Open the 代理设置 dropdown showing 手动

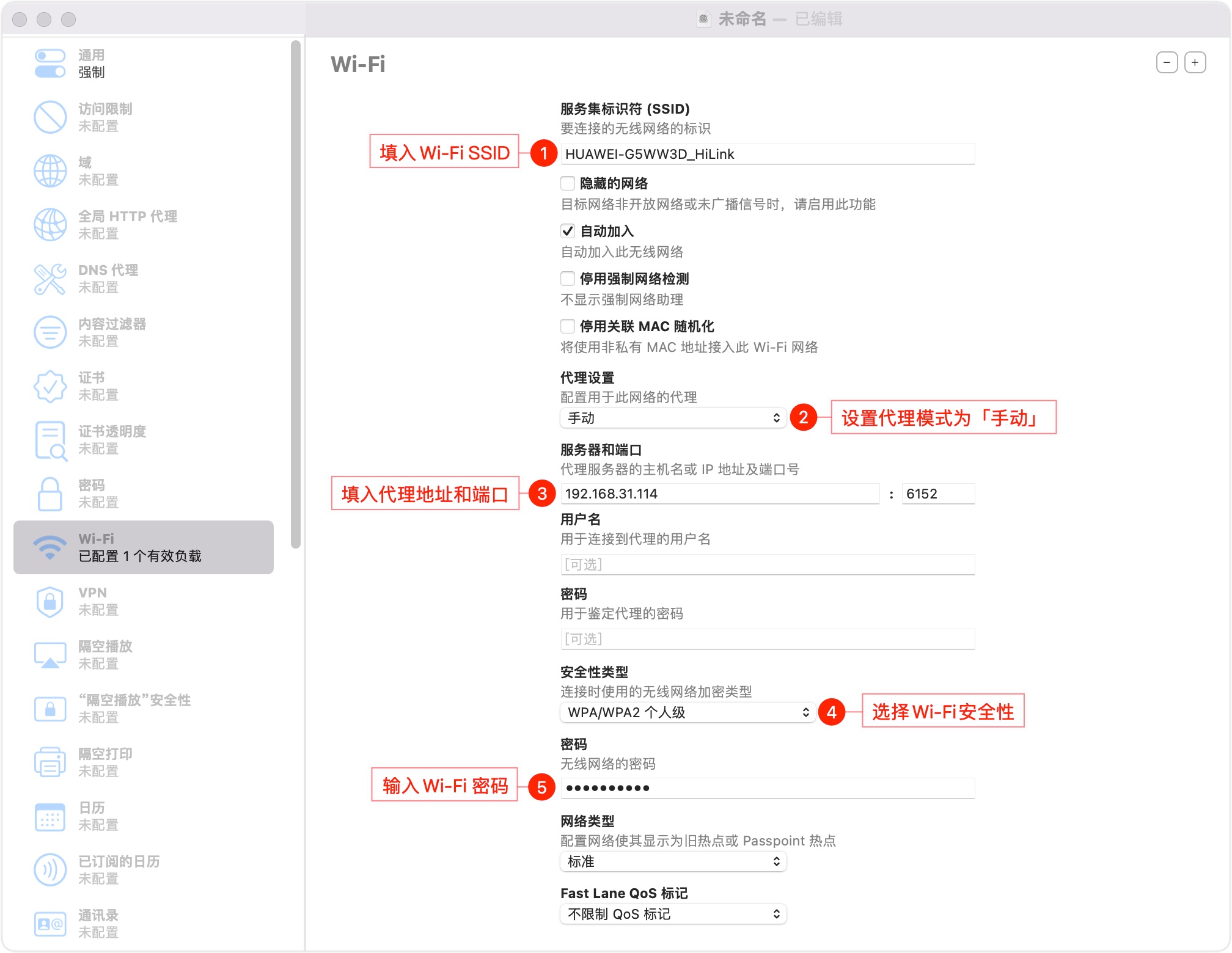tap(673, 418)
